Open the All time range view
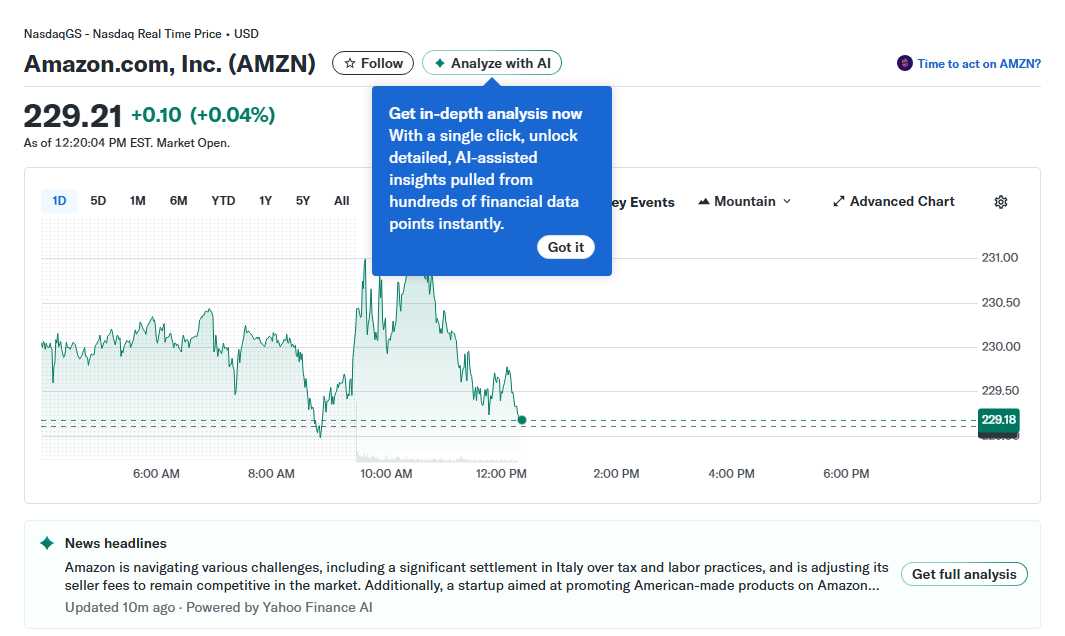The width and height of the screenshot is (1065, 636). tap(341, 200)
